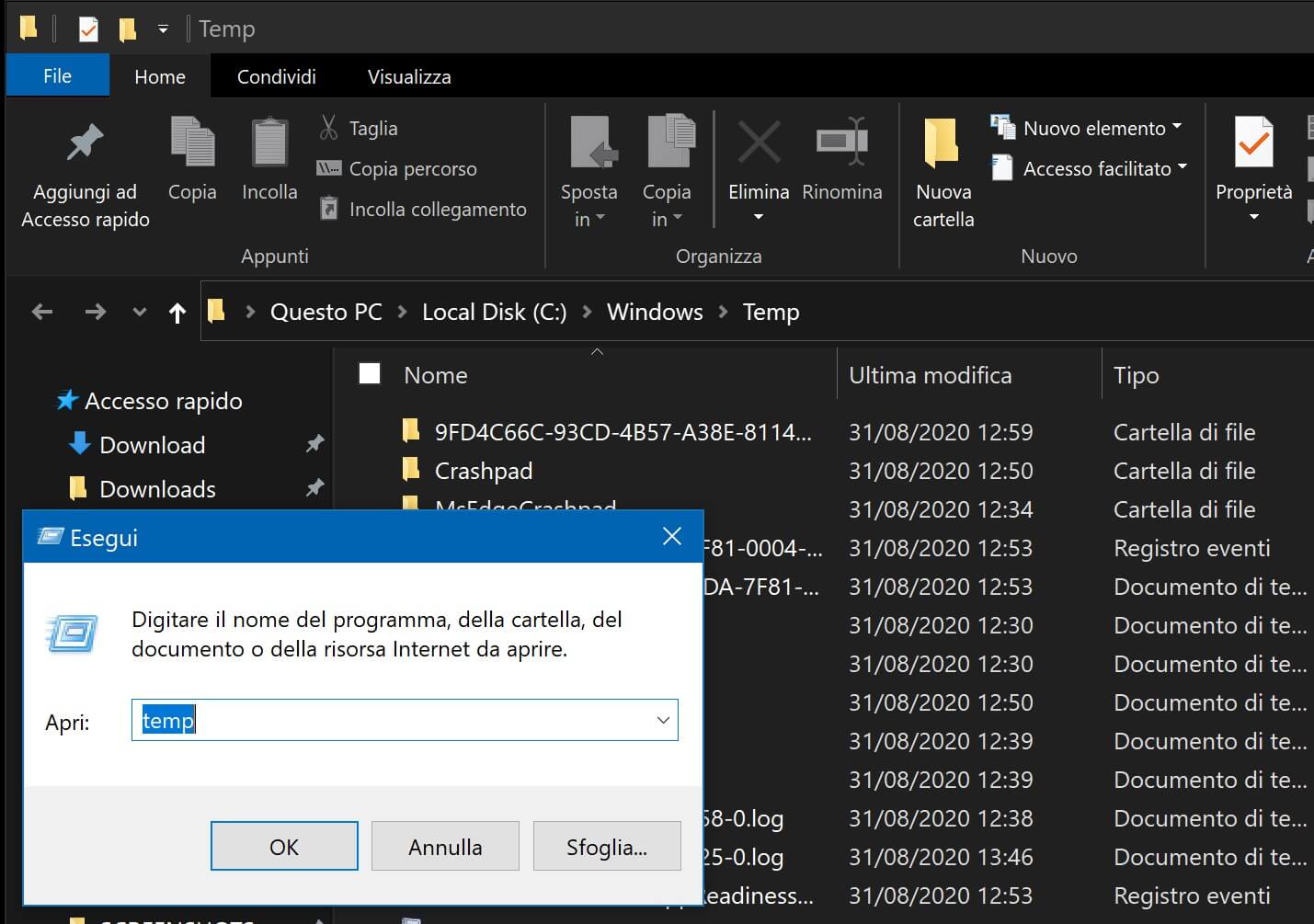Open the Condividi ribbon tab
The height and width of the screenshot is (924, 1314).
276,77
